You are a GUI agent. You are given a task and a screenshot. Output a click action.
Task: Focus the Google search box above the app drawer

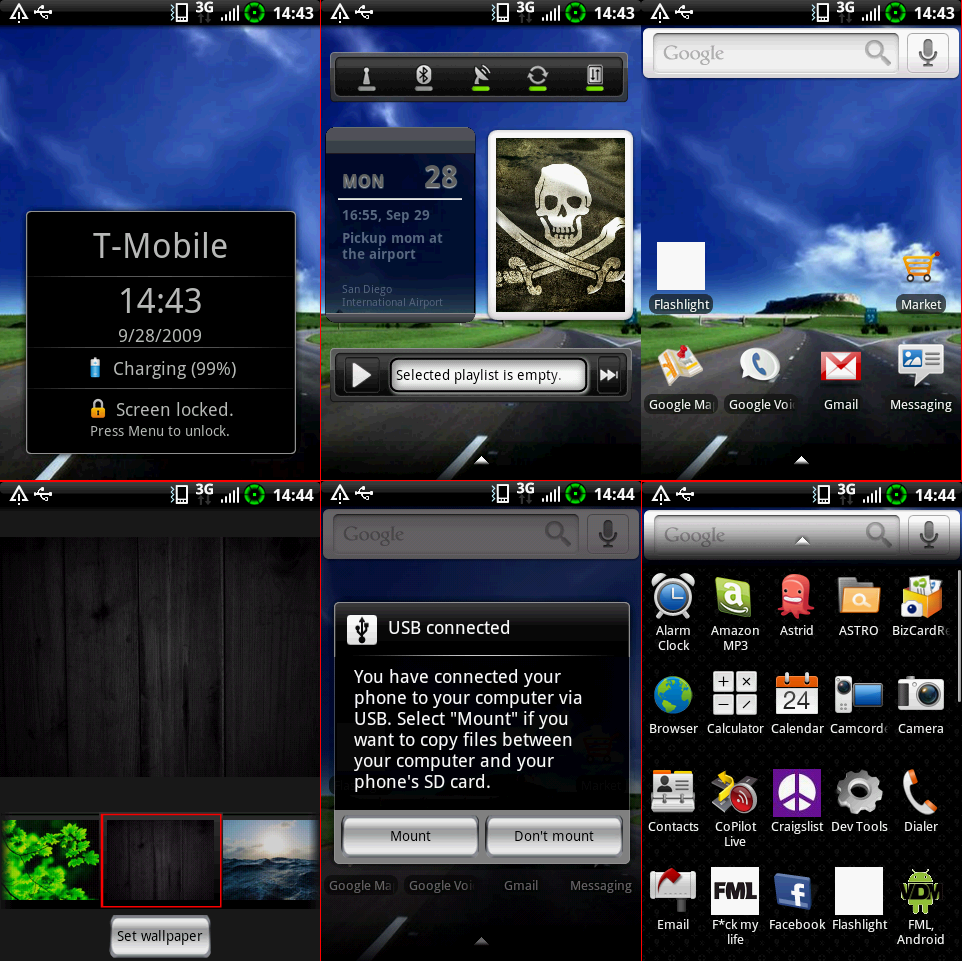[x=777, y=535]
